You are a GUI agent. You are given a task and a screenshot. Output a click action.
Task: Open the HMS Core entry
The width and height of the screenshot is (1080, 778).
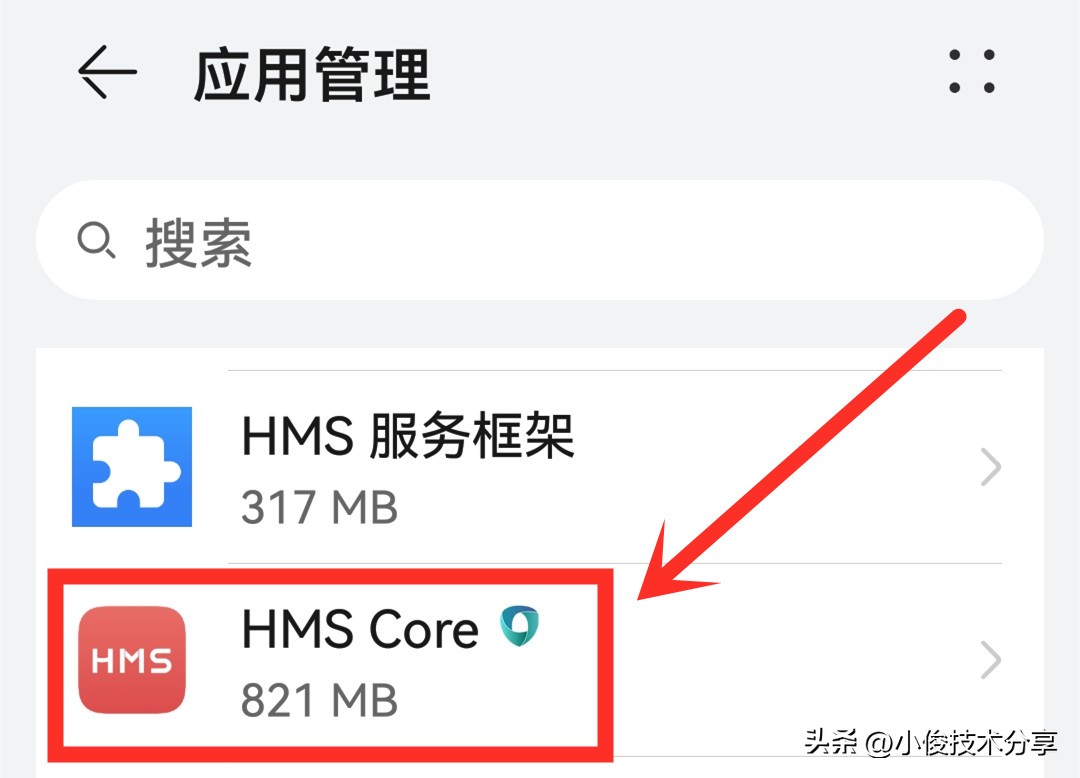pos(540,660)
